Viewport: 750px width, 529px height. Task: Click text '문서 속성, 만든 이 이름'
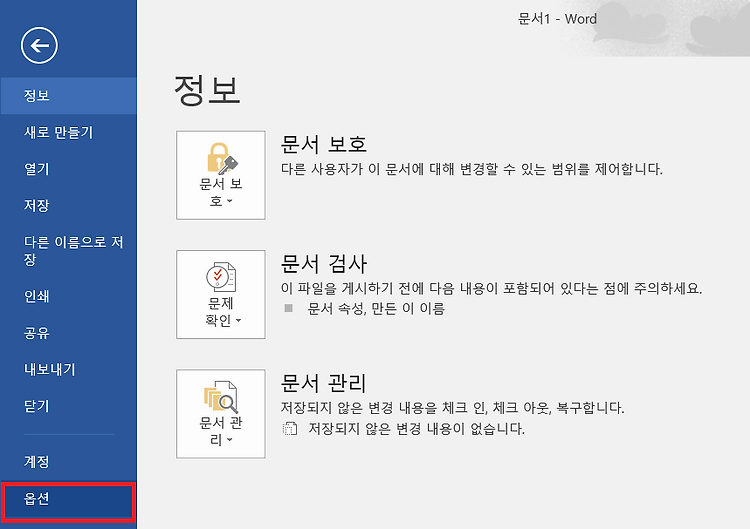point(376,309)
